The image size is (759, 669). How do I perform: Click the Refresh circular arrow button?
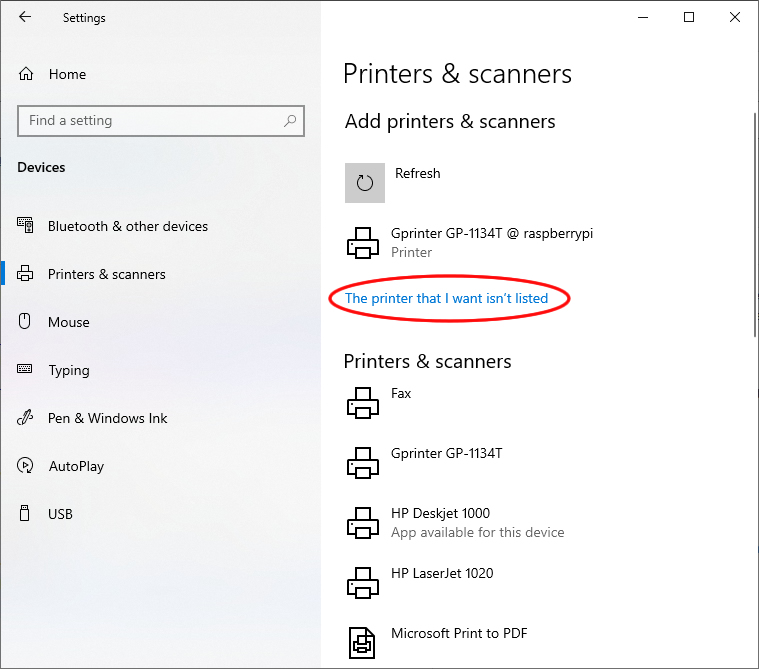(x=365, y=183)
